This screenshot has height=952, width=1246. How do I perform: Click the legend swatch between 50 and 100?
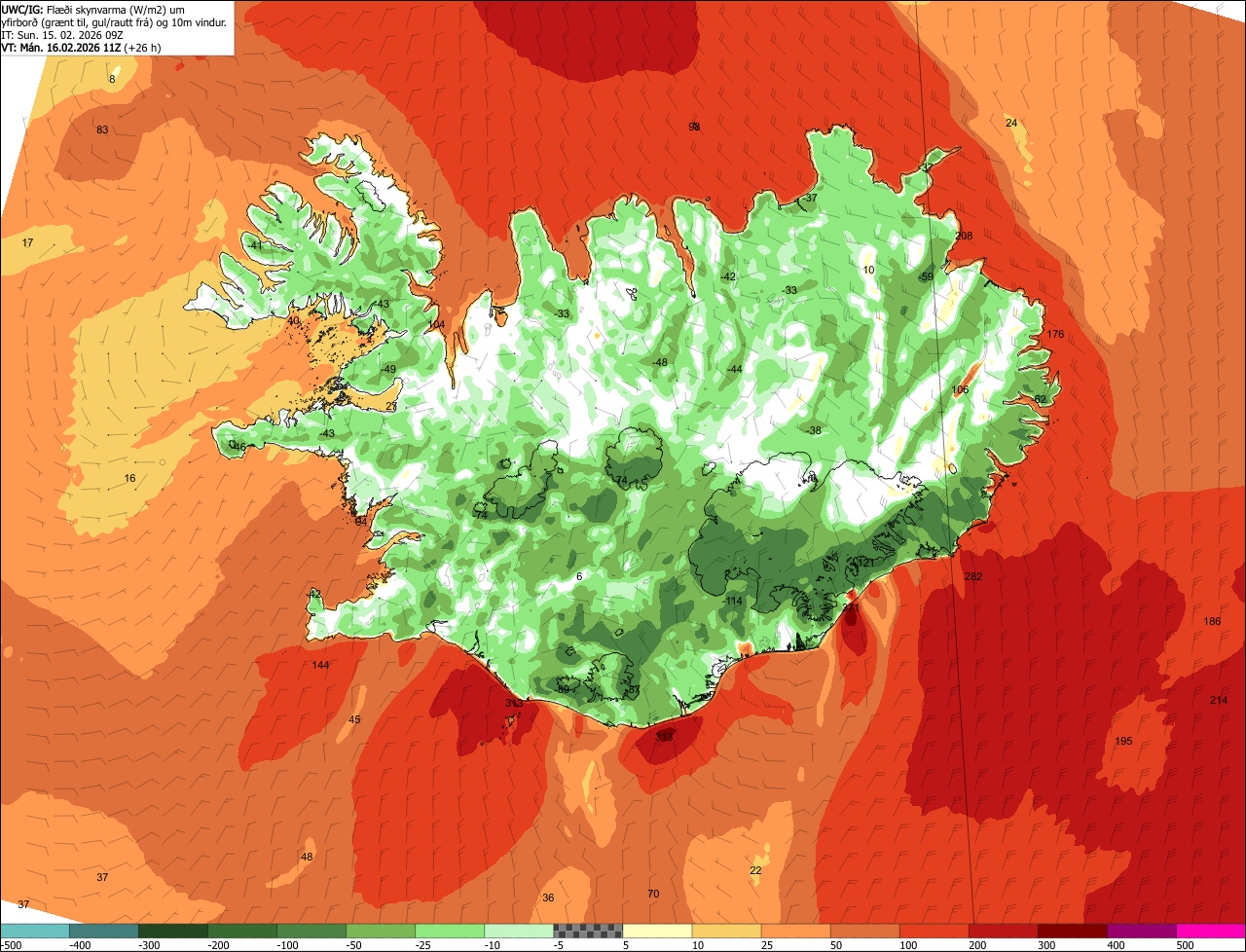[864, 931]
